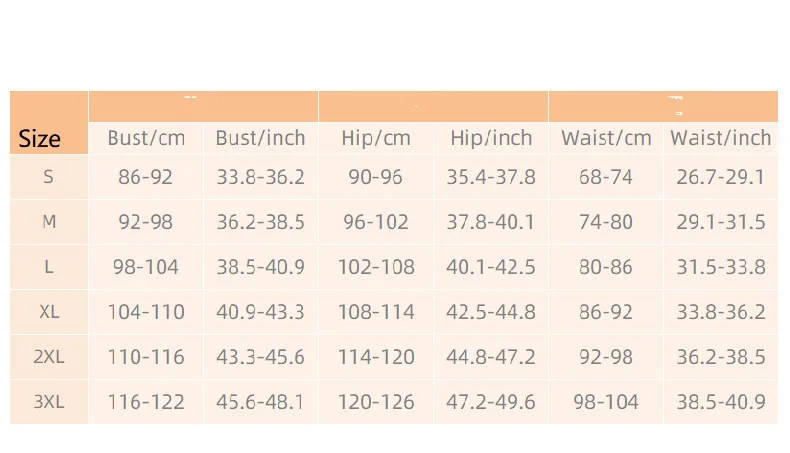The height and width of the screenshot is (453, 790).
Task: Select the Bust/cm column header
Action: coord(146,138)
